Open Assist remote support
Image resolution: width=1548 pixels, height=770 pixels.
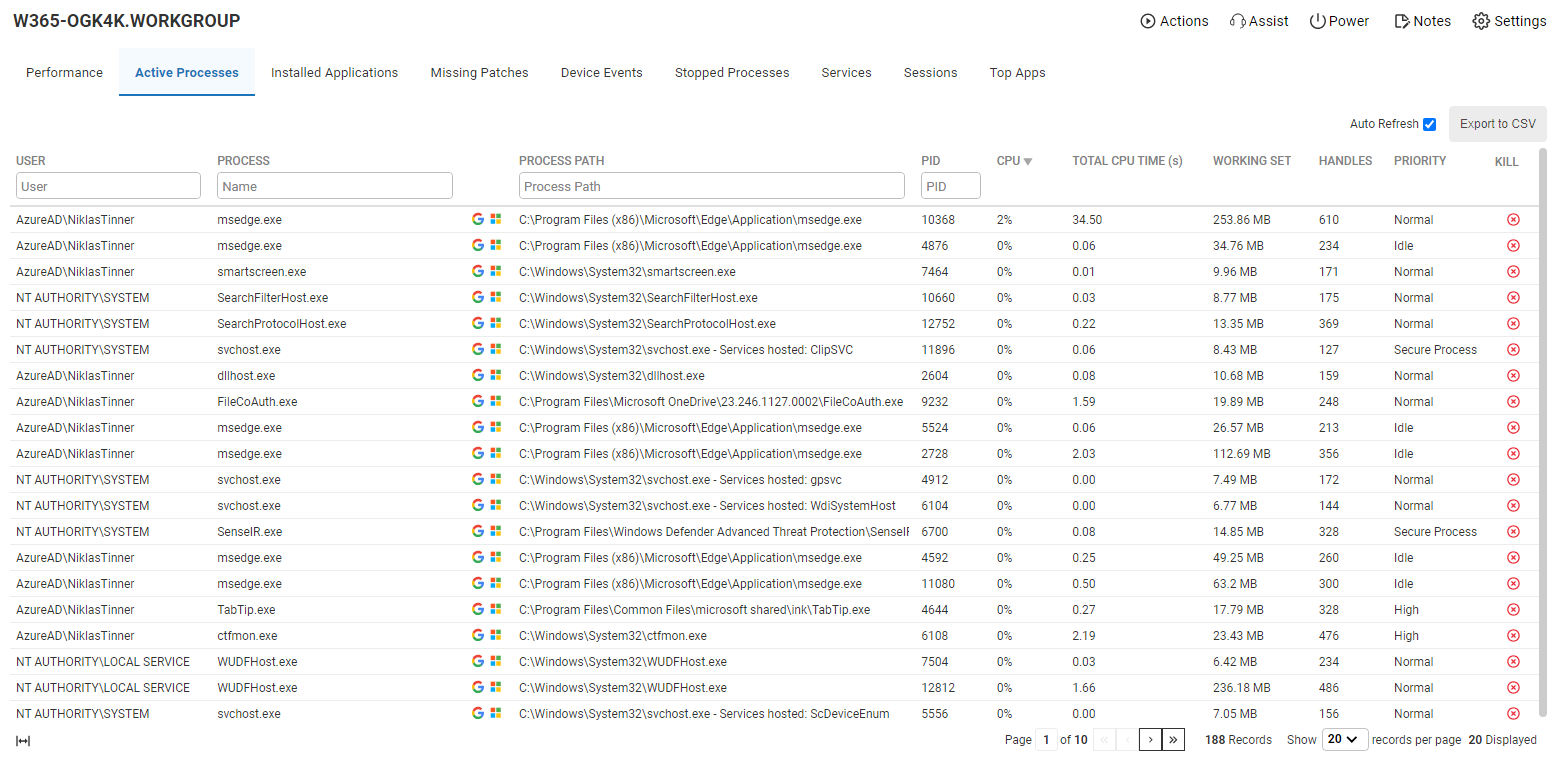point(1259,21)
